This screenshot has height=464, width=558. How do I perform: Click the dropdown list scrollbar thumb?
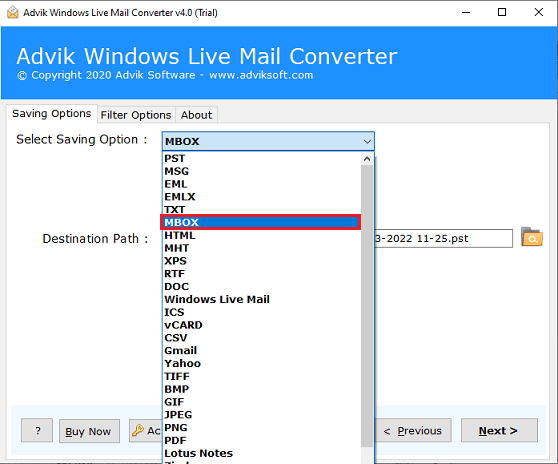point(367,306)
